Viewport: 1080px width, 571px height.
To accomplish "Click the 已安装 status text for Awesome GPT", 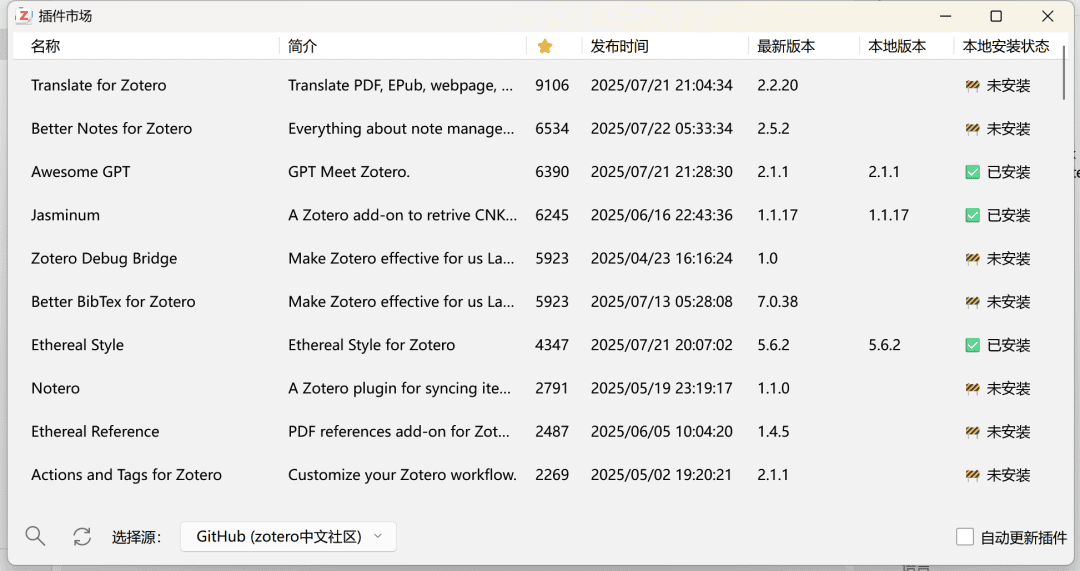I will [x=1008, y=172].
